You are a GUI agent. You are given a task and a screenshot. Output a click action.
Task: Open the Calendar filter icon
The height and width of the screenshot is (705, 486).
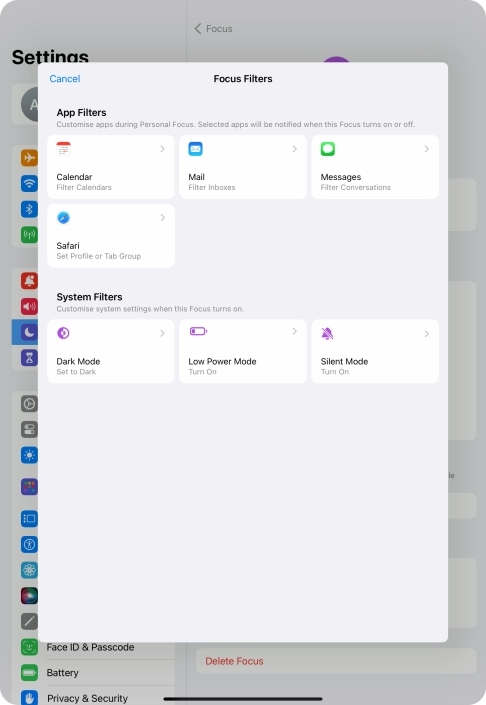[63, 149]
